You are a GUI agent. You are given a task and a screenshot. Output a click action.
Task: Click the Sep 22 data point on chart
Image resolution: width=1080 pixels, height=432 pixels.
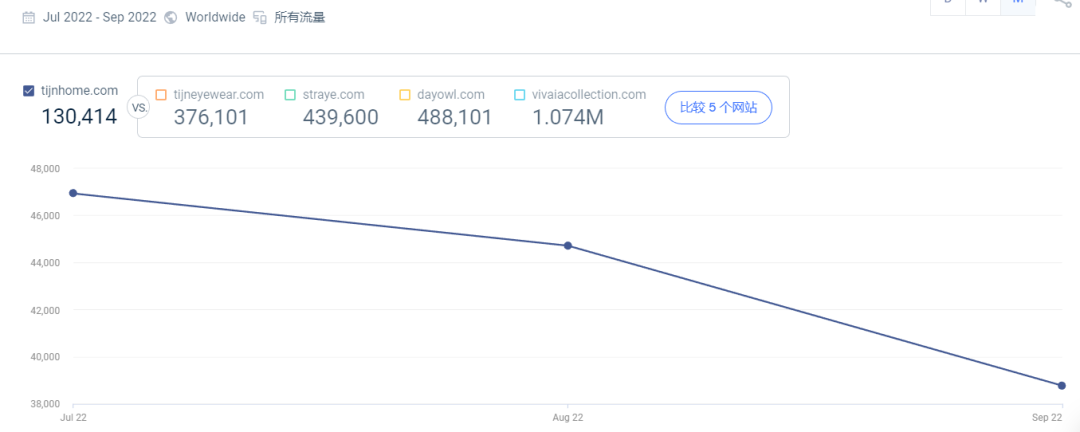click(x=1062, y=385)
